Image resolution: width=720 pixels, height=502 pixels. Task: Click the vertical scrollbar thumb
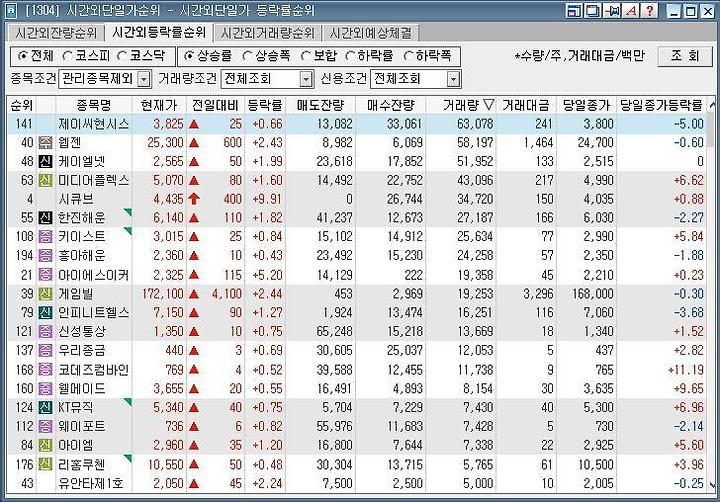711,130
